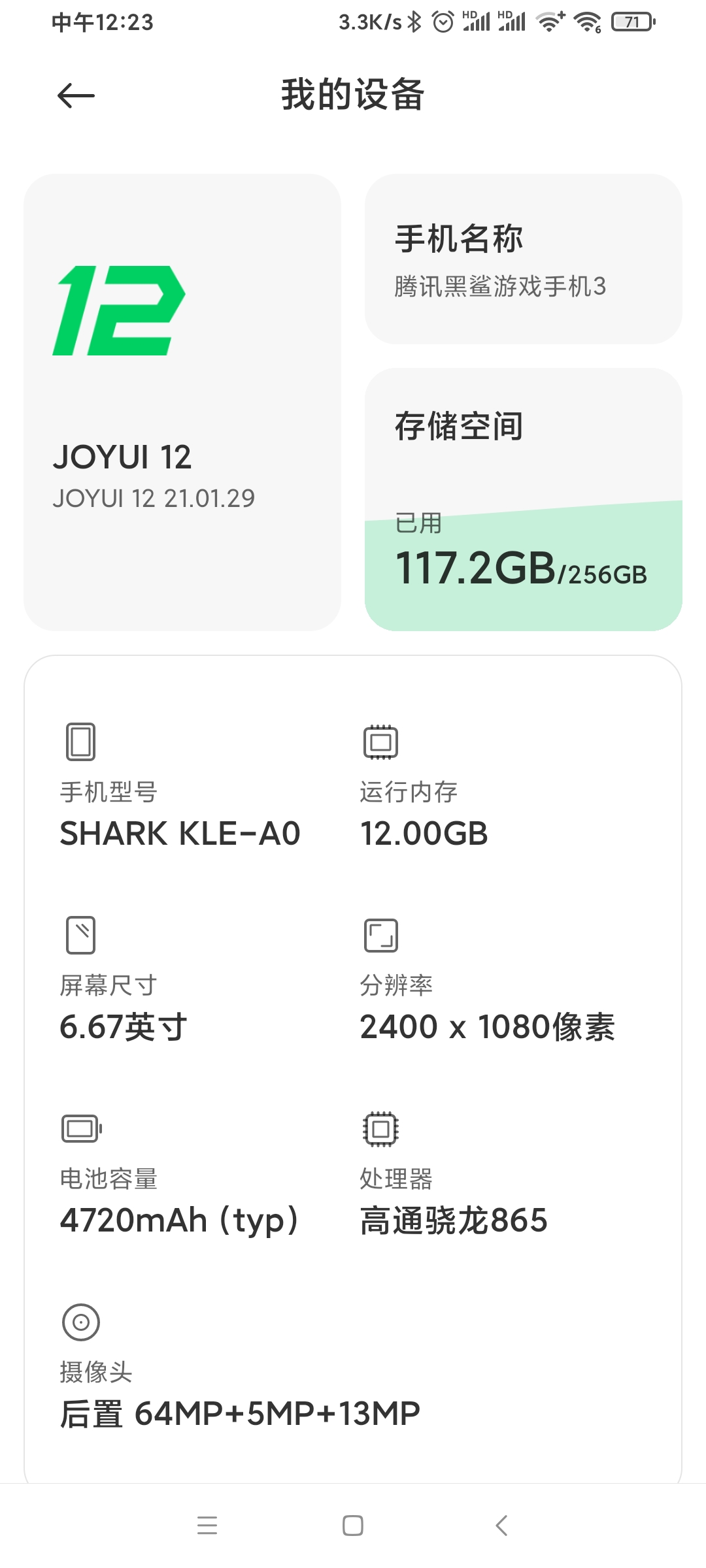Tap the phone model icon
The width and height of the screenshot is (706, 1568).
click(81, 742)
